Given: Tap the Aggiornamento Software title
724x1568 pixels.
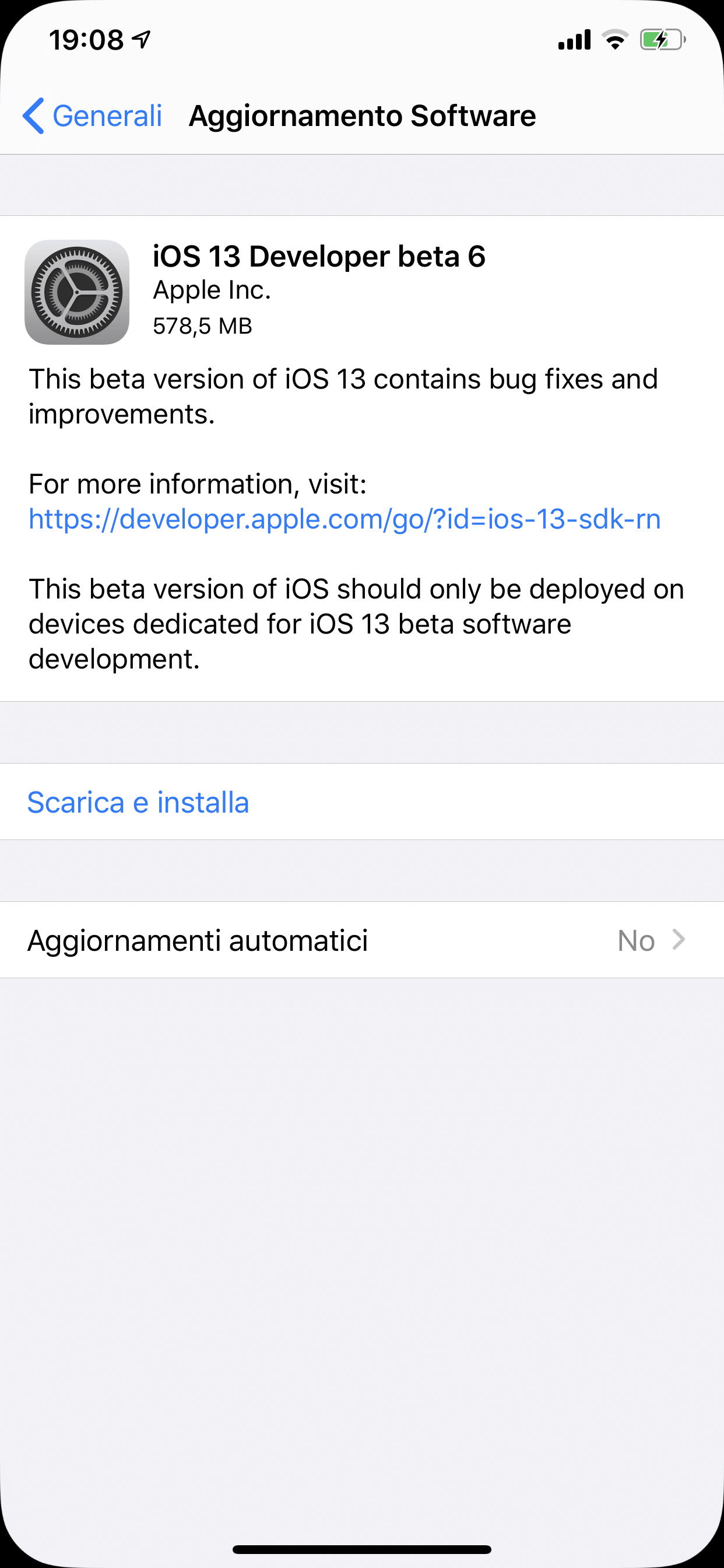Looking at the screenshot, I should pyautogui.click(x=362, y=116).
